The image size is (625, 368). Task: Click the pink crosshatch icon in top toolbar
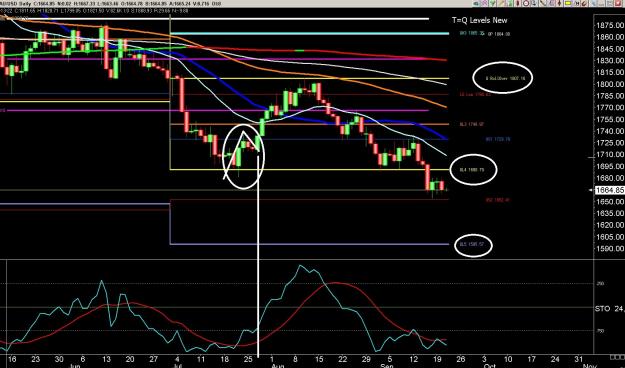[485, 3]
